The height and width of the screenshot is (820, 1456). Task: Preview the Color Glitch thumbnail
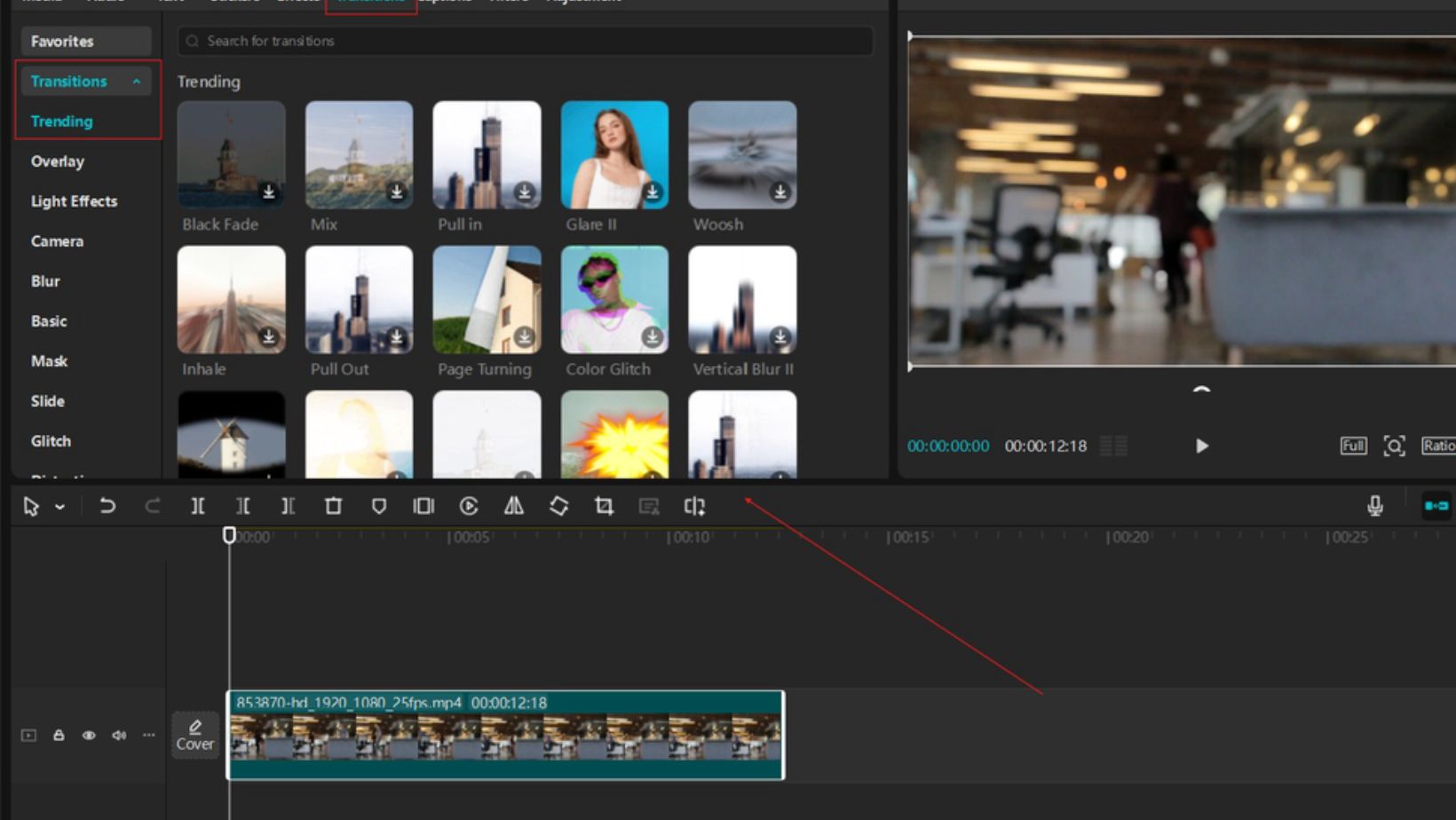pyautogui.click(x=614, y=300)
